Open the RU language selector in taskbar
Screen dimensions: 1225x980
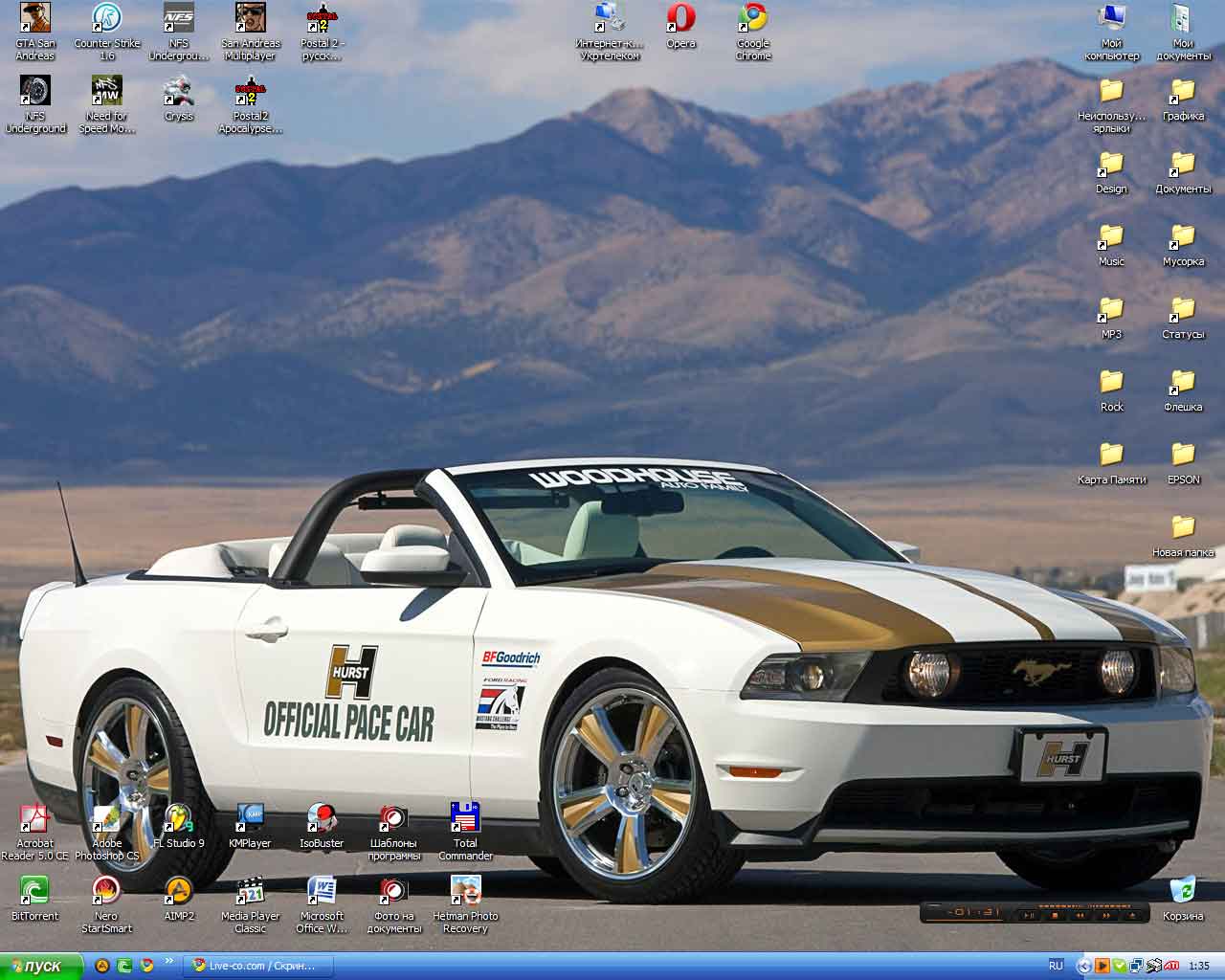coord(1056,966)
